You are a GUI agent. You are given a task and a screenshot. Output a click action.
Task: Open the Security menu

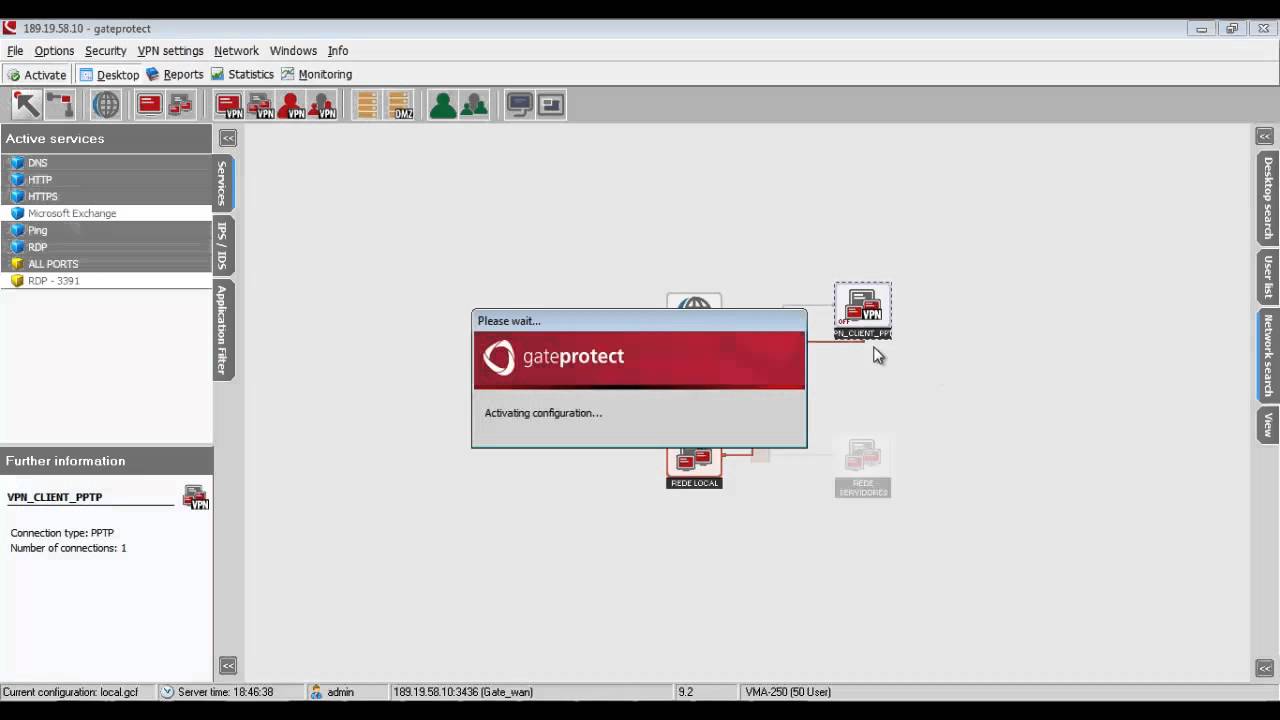pos(105,51)
